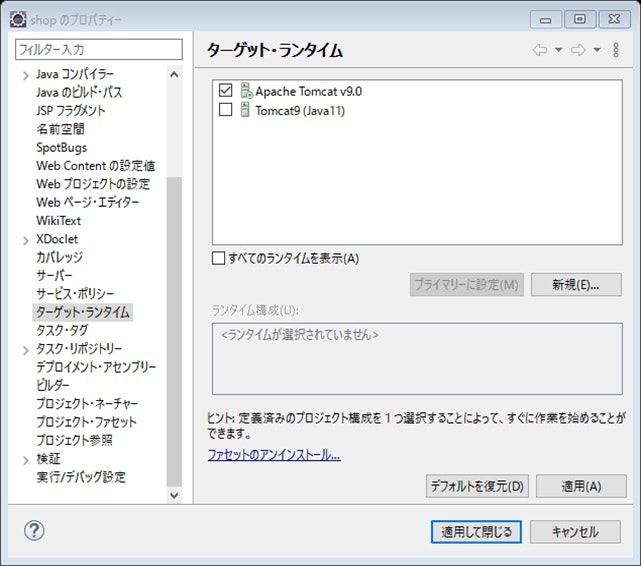Select the Tomcat9 (Java11) label
The height and width of the screenshot is (566, 641).
point(300,110)
